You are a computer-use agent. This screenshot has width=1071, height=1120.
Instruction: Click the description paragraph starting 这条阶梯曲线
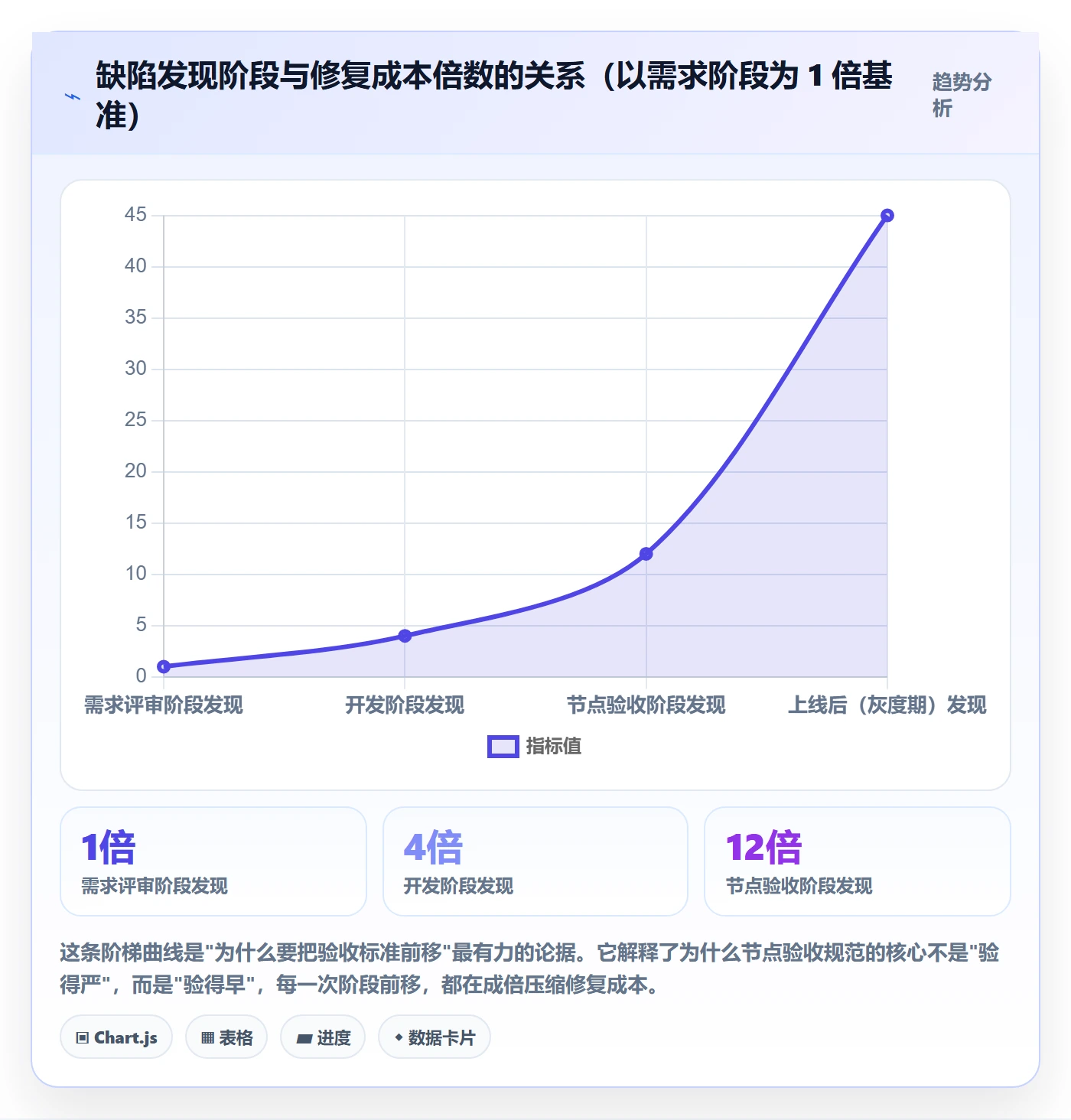pyautogui.click(x=529, y=969)
